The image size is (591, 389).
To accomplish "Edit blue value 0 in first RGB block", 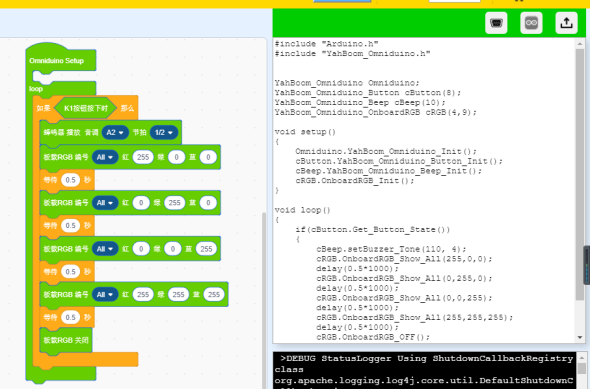I will (208, 157).
